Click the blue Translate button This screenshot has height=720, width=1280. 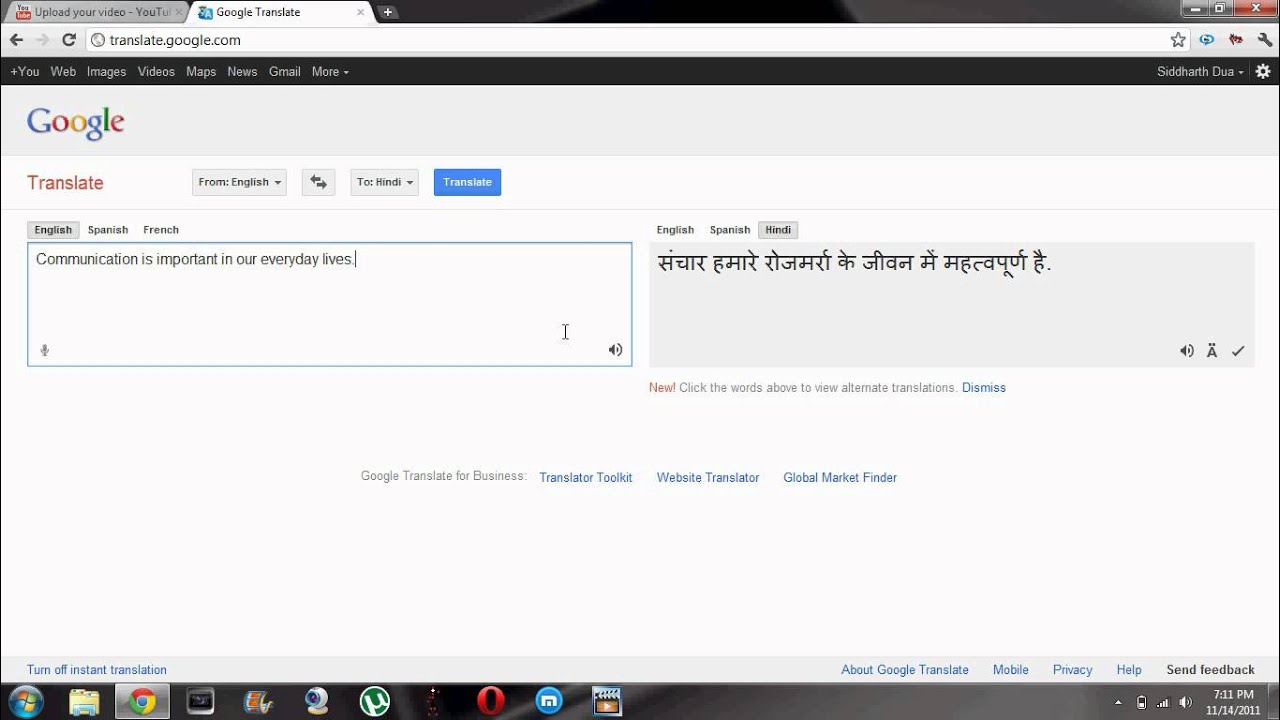pyautogui.click(x=467, y=182)
